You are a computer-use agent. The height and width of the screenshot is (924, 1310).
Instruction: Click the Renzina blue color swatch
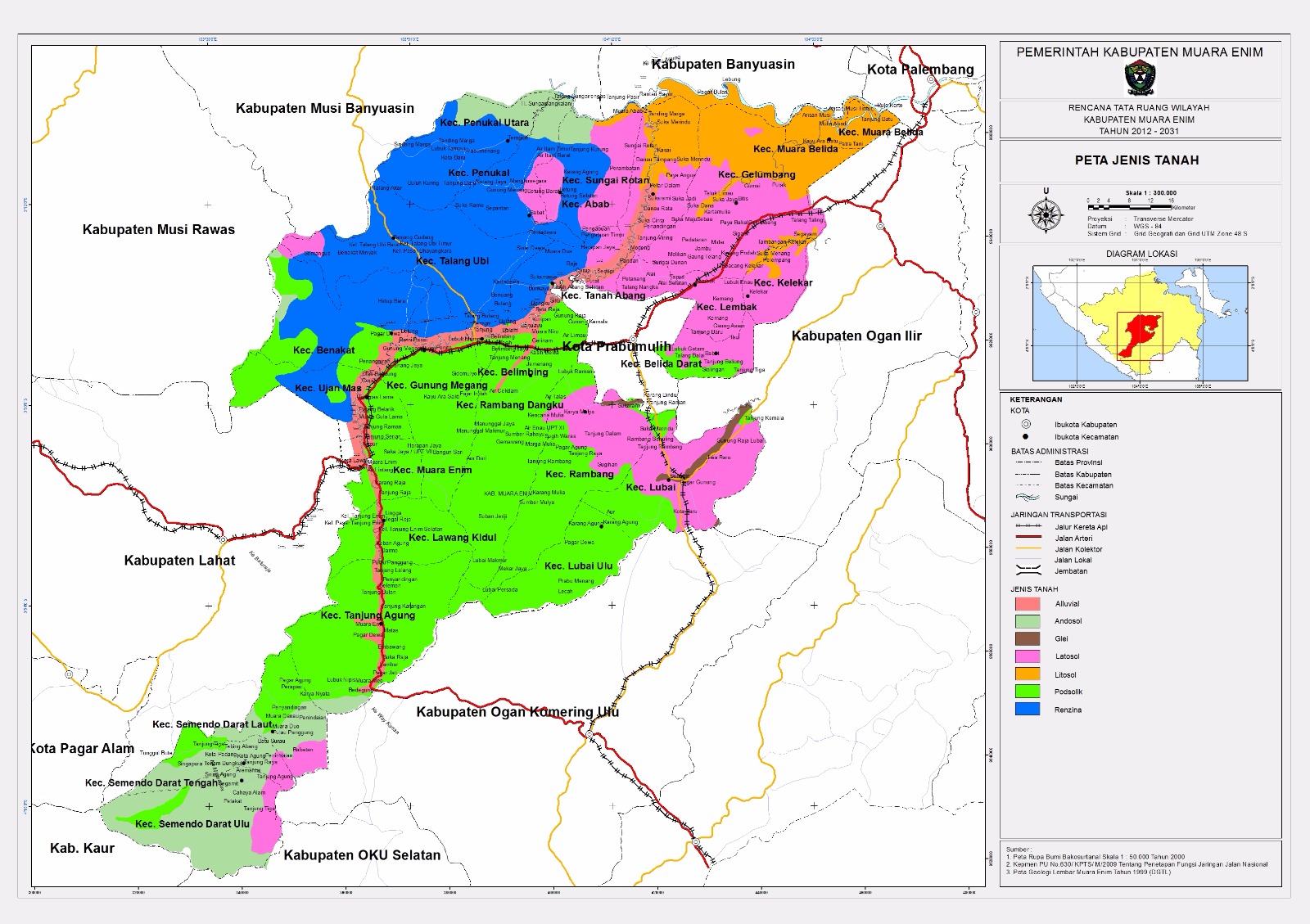pos(1028,710)
